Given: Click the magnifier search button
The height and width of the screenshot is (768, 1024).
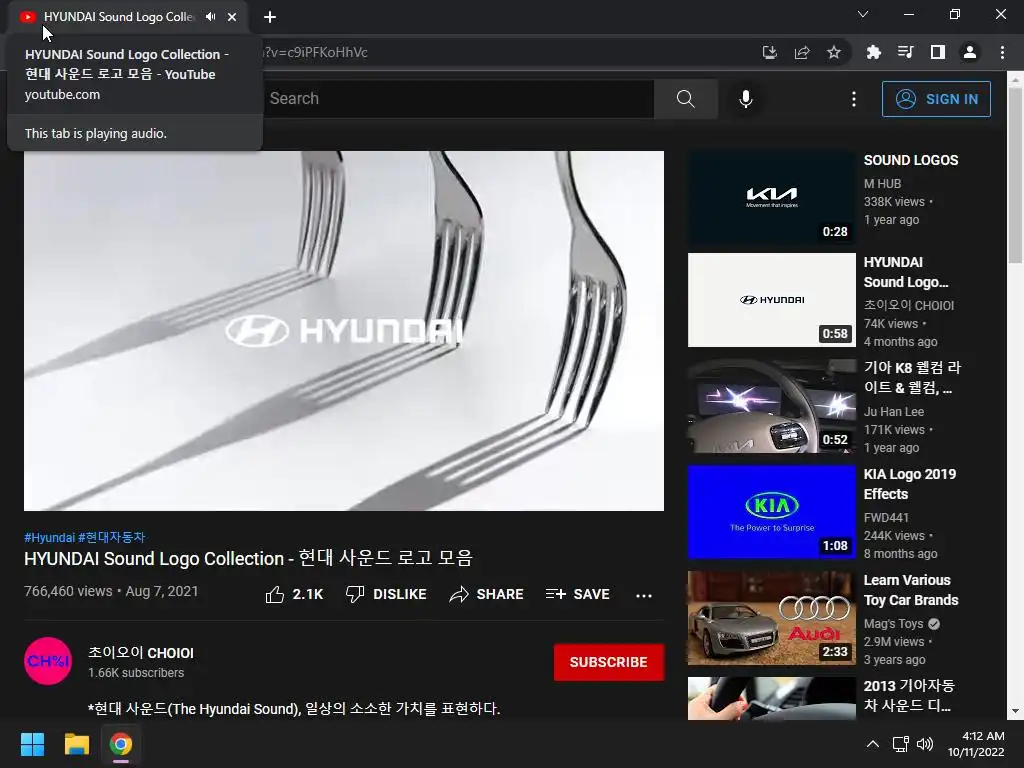Looking at the screenshot, I should pyautogui.click(x=686, y=99).
